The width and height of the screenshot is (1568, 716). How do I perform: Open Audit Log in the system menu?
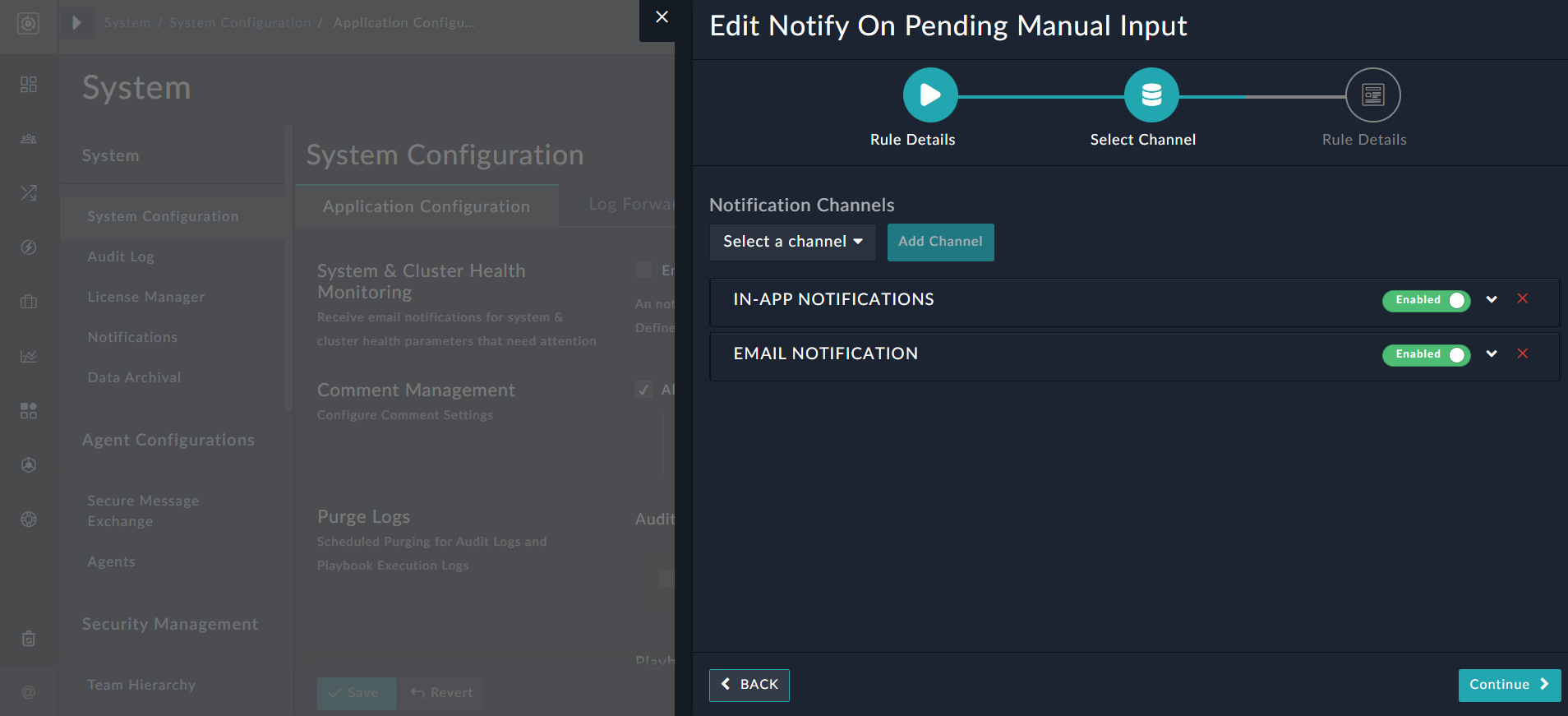pos(121,256)
